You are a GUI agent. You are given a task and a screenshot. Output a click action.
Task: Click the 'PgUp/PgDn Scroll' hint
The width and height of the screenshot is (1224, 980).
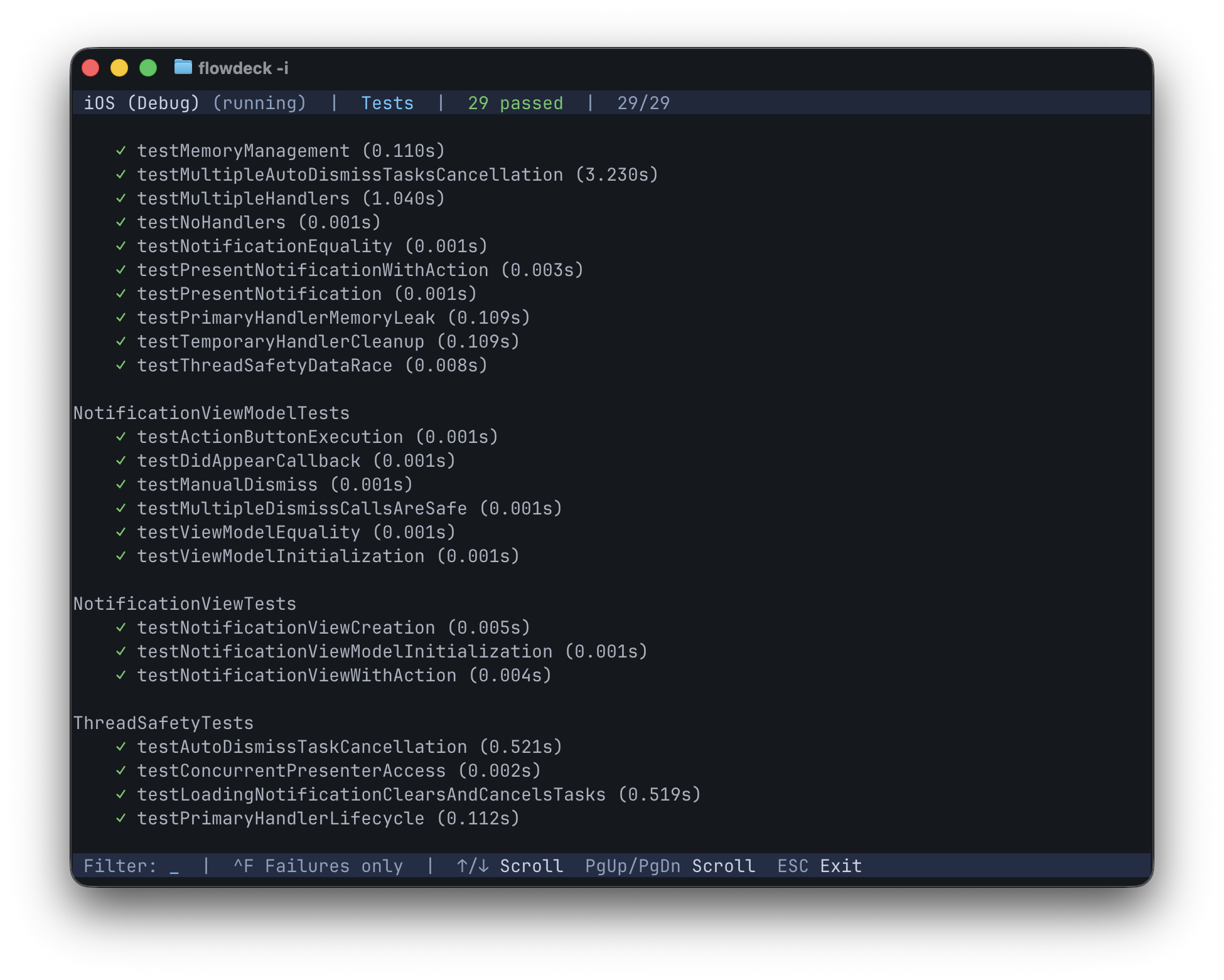670,866
